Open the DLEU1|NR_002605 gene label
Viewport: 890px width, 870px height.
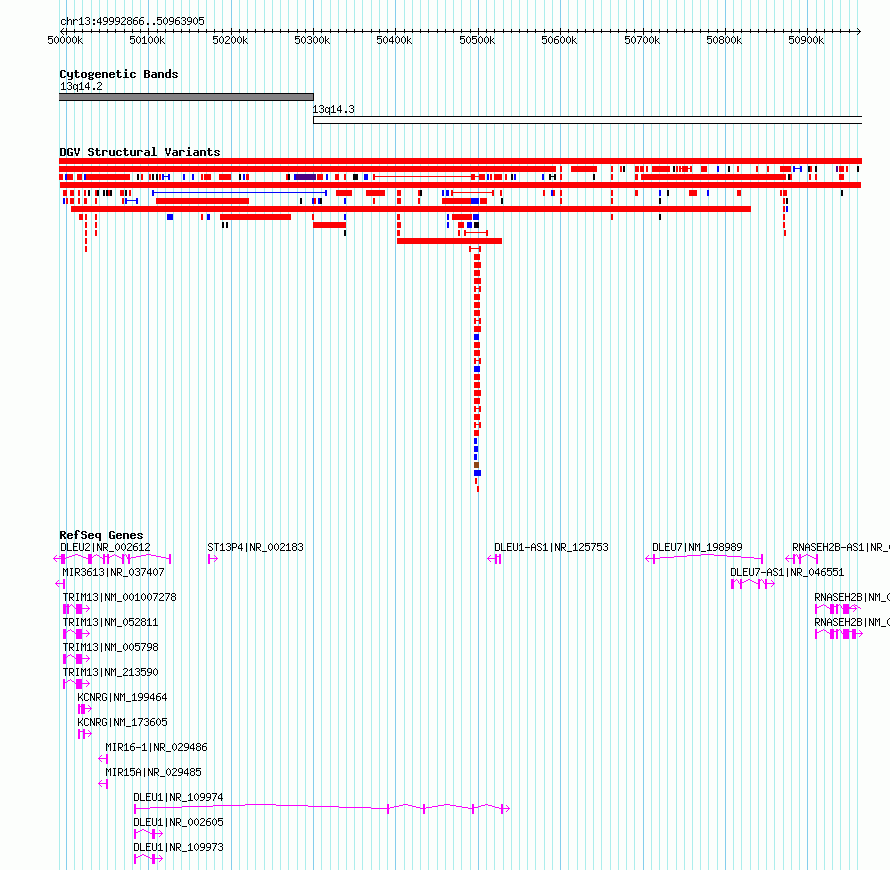[178, 822]
